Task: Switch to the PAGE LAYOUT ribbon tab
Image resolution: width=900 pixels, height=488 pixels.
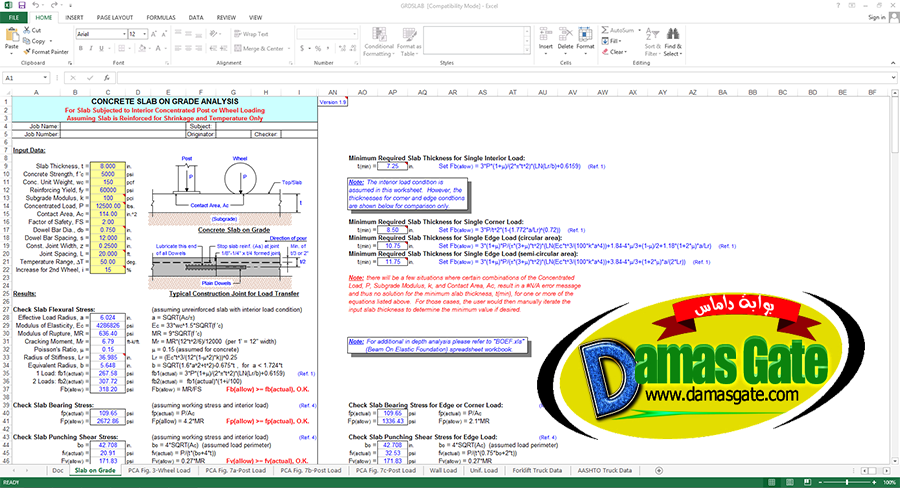Action: (x=115, y=18)
